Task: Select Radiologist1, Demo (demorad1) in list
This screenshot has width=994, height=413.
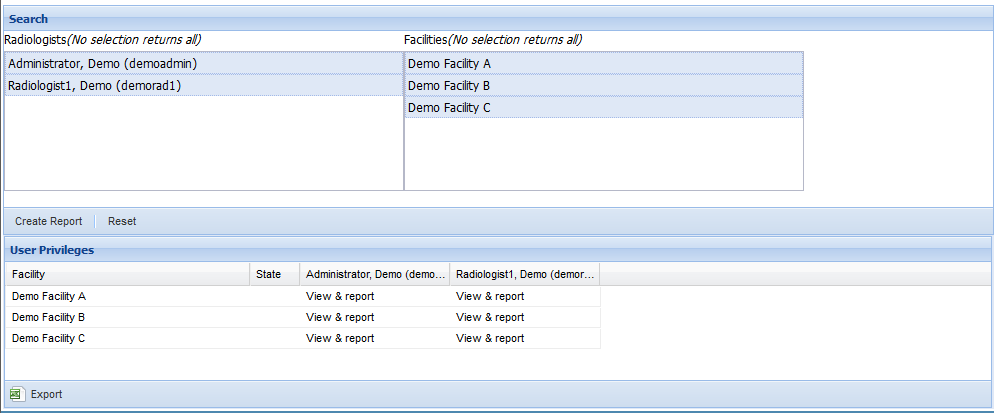Action: point(204,85)
